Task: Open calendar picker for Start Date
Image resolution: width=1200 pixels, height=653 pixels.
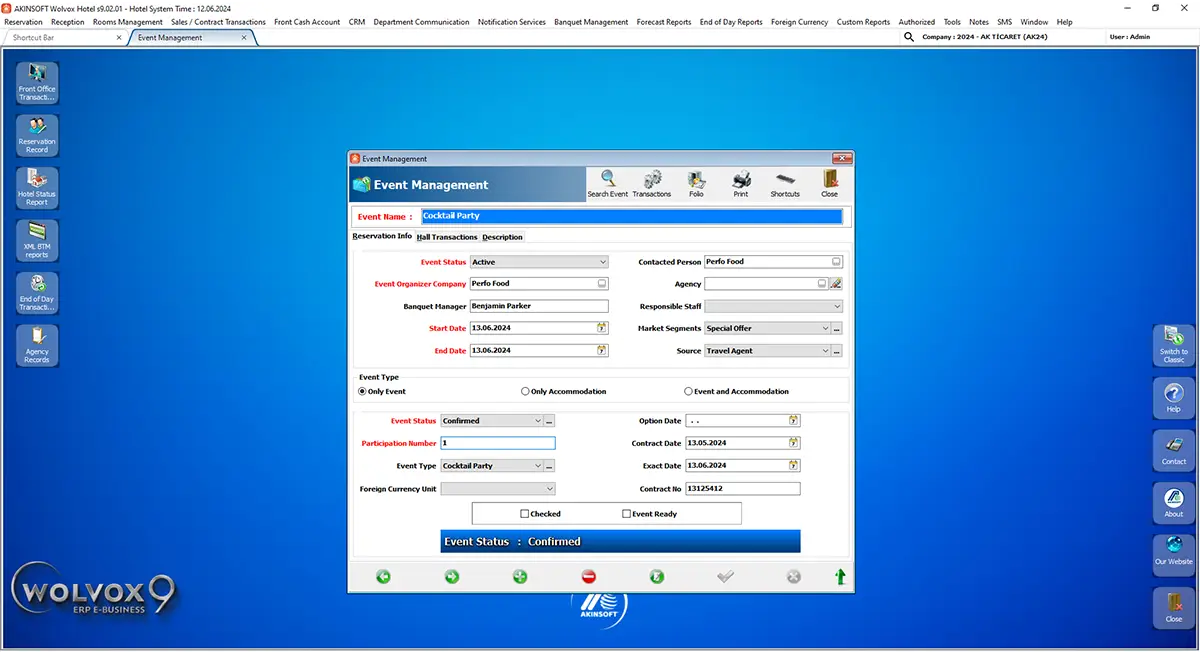Action: tap(602, 328)
